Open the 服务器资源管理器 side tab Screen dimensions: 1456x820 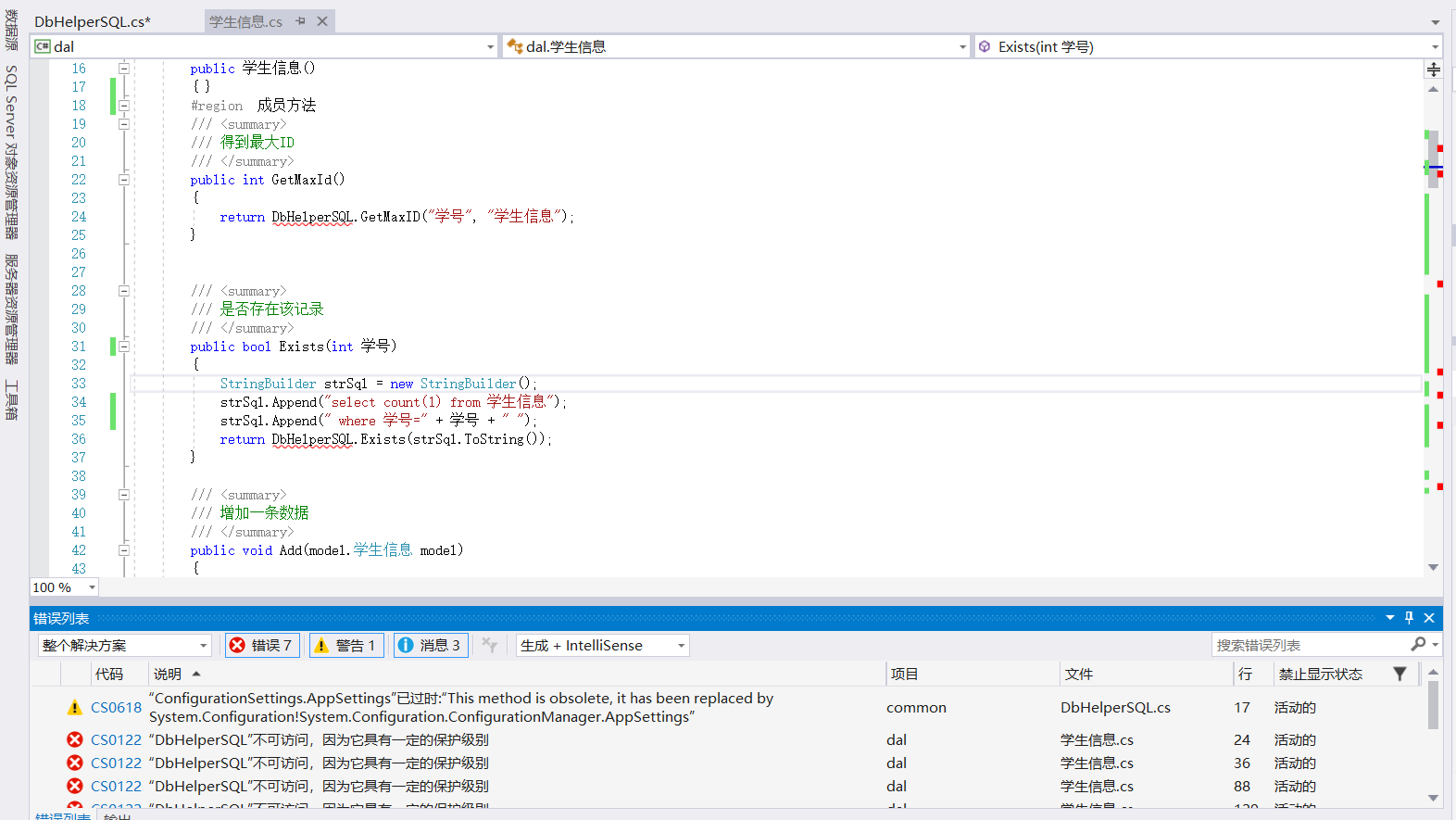(11, 309)
